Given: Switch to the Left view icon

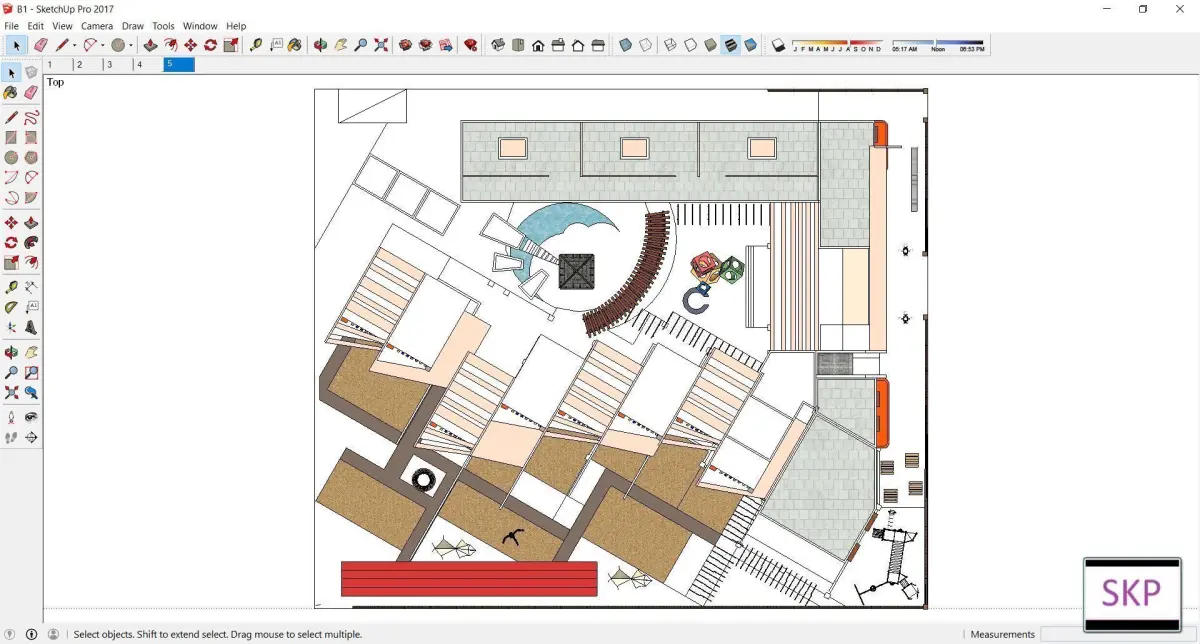Looking at the screenshot, I should (x=598, y=45).
